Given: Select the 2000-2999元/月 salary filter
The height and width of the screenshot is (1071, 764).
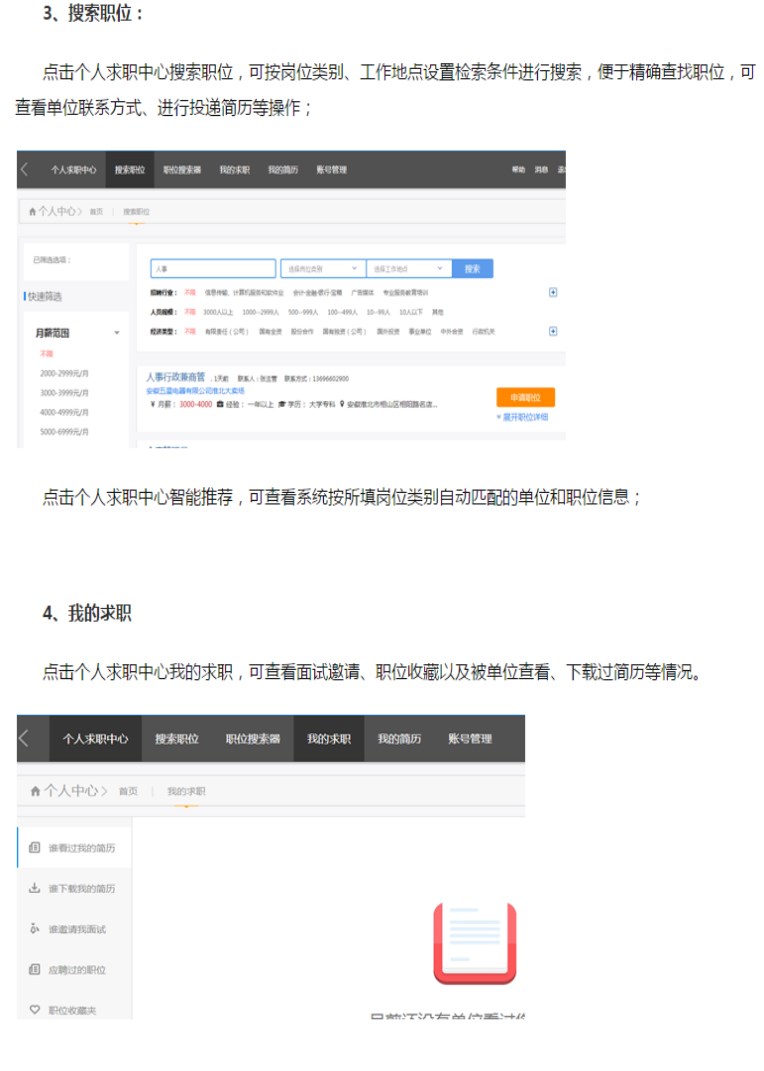Looking at the screenshot, I should [x=64, y=373].
